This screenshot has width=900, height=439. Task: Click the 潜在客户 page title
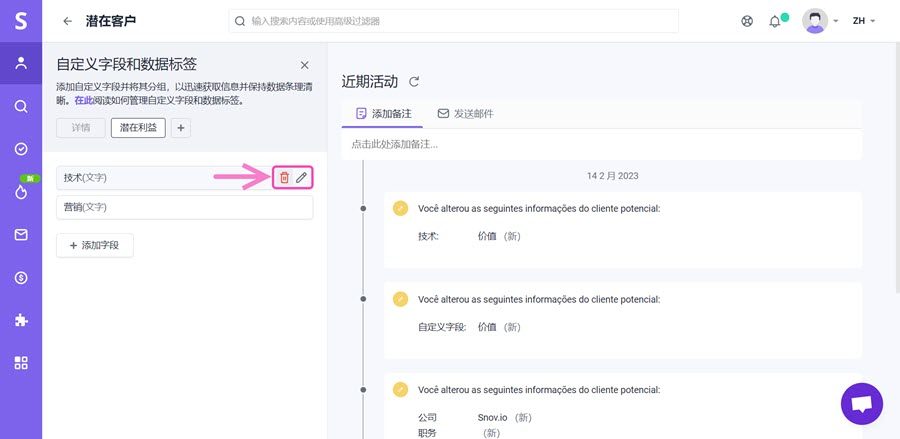[x=111, y=21]
